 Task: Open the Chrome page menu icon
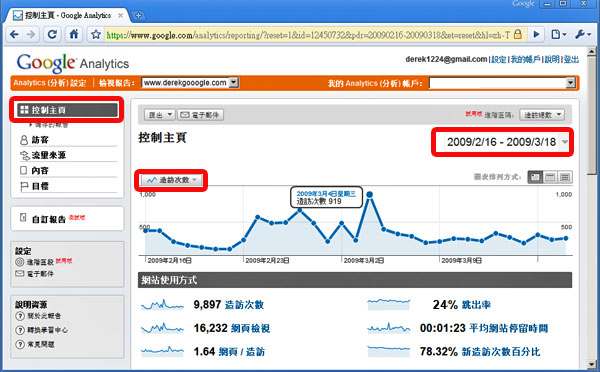point(558,34)
